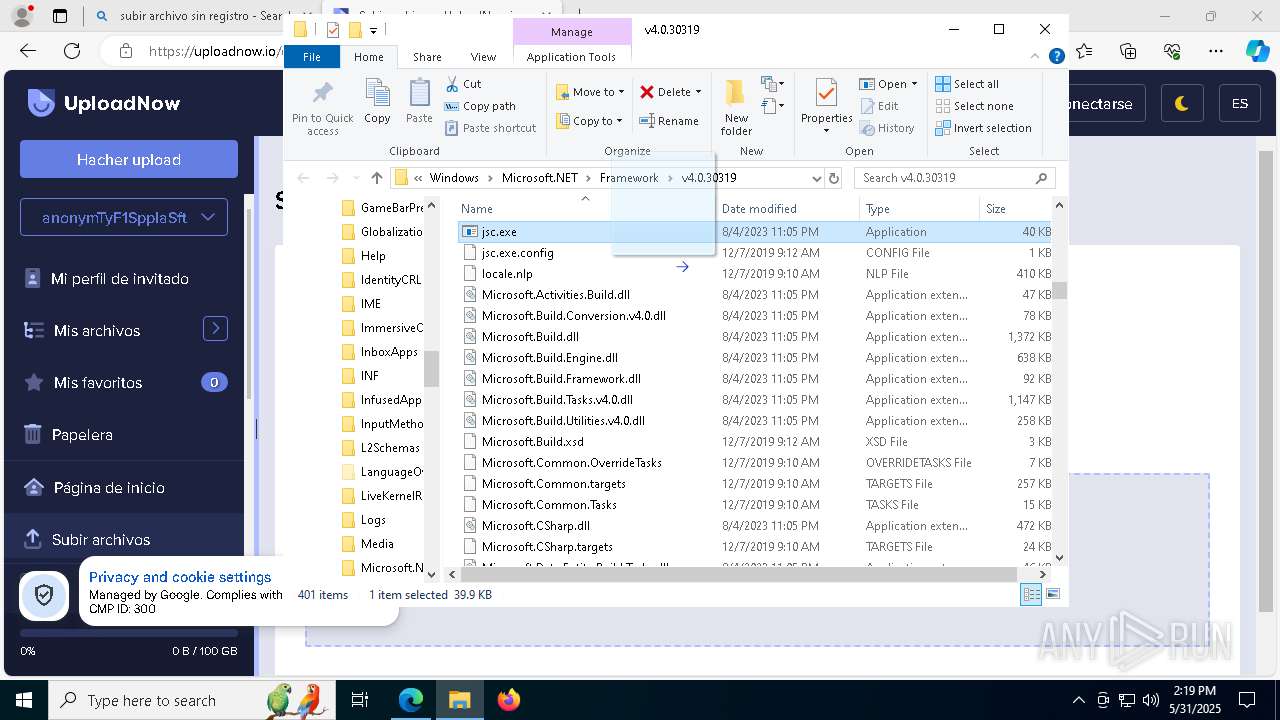The width and height of the screenshot is (1280, 720).
Task: Click the horizontal scrollbar of file list
Action: pyautogui.click(x=738, y=575)
